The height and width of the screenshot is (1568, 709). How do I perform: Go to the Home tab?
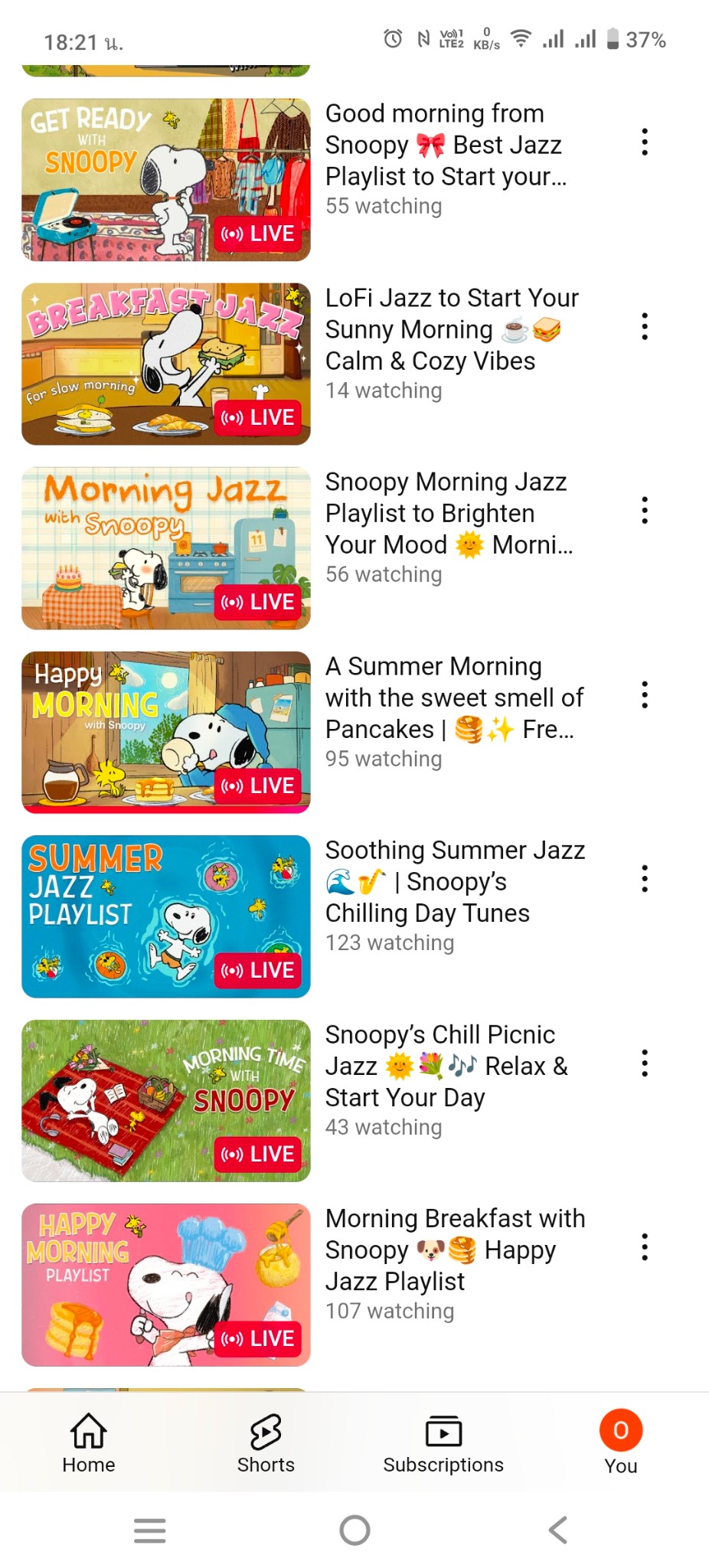click(89, 1443)
